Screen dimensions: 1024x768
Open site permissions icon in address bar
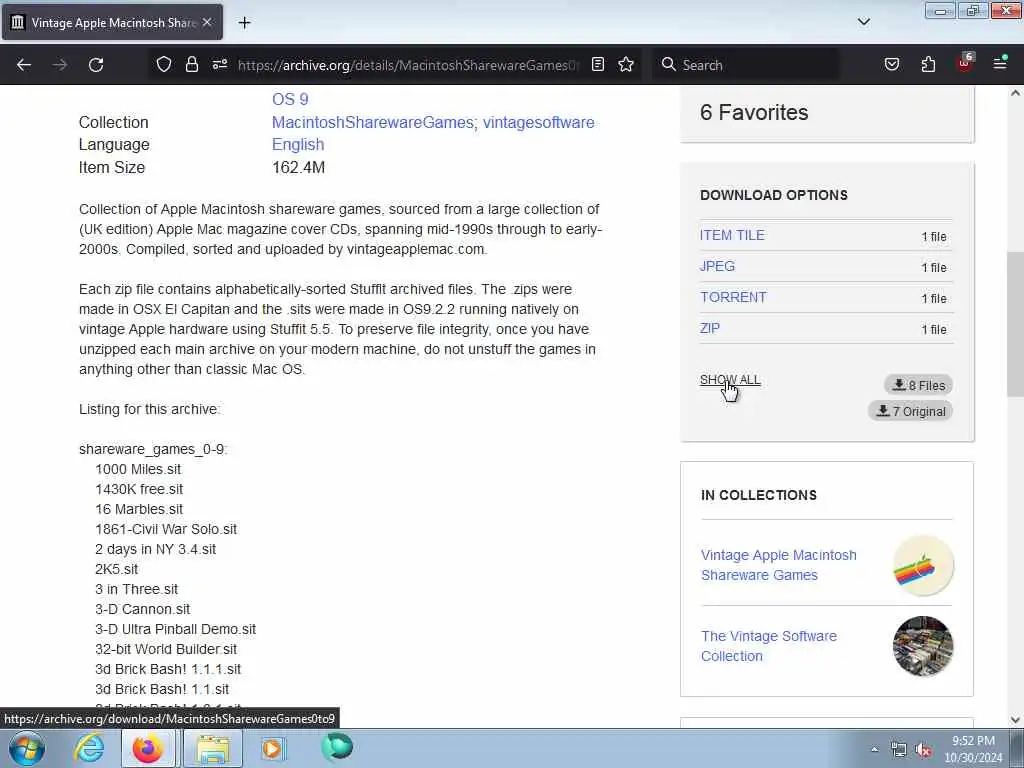pos(219,64)
